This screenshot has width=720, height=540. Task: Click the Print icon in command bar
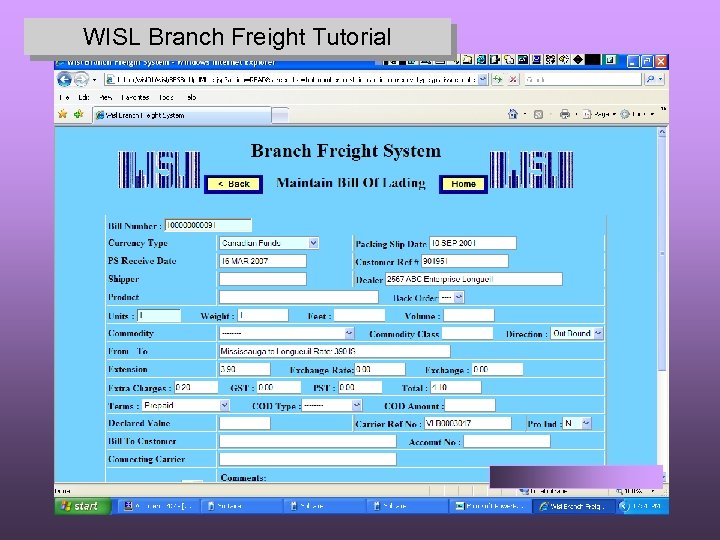click(564, 114)
